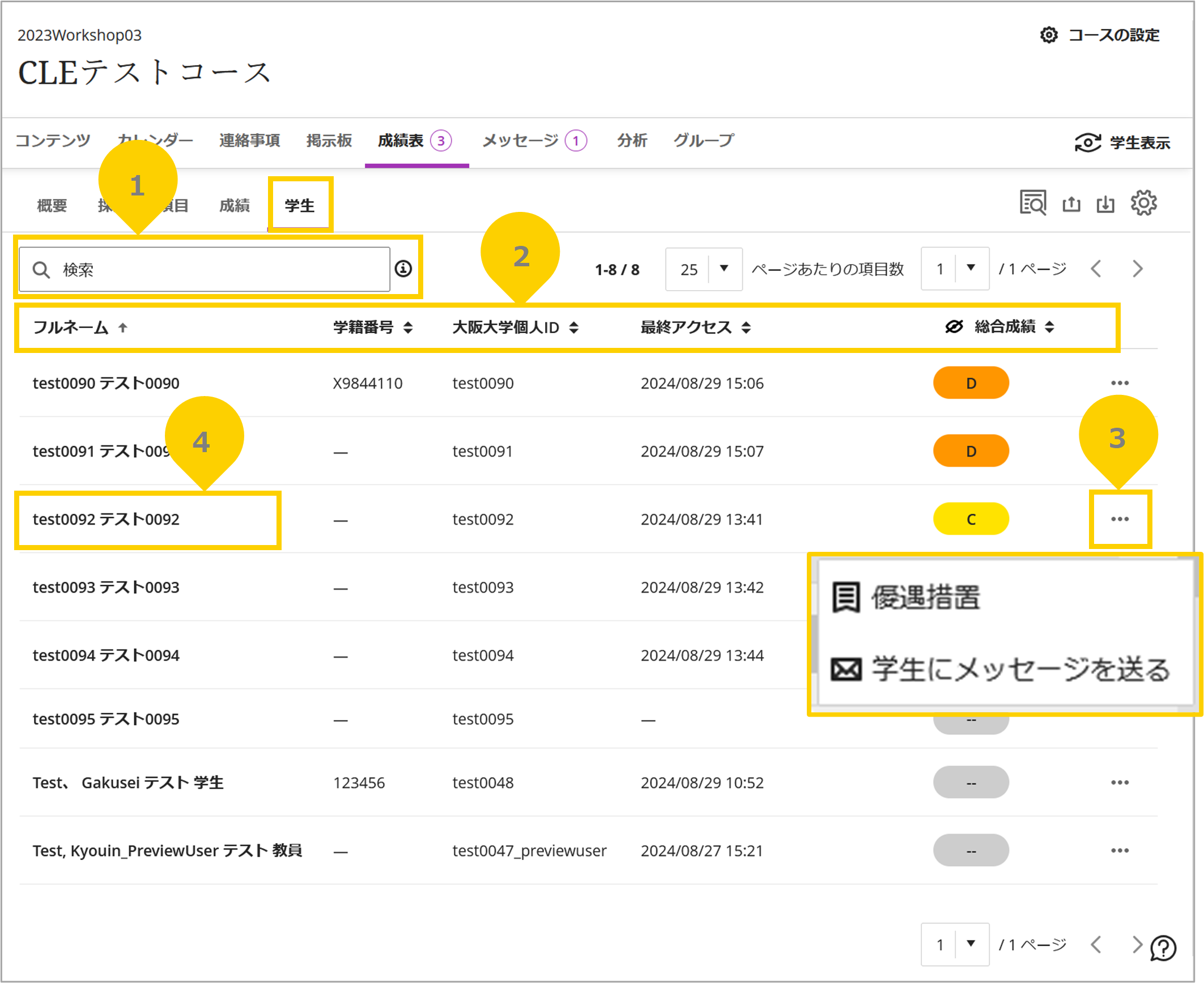This screenshot has width=1204, height=983.
Task: Open the 学生 sub-tab
Action: click(300, 206)
